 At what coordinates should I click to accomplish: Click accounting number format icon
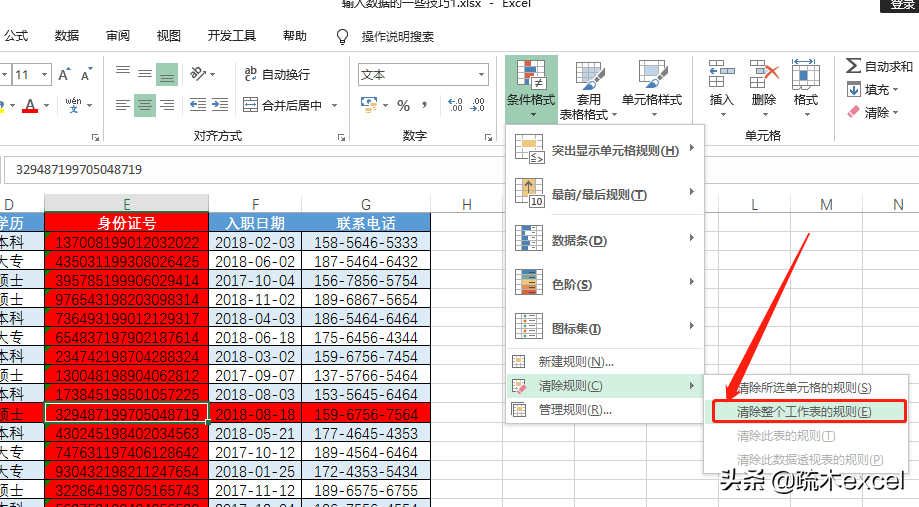[369, 106]
